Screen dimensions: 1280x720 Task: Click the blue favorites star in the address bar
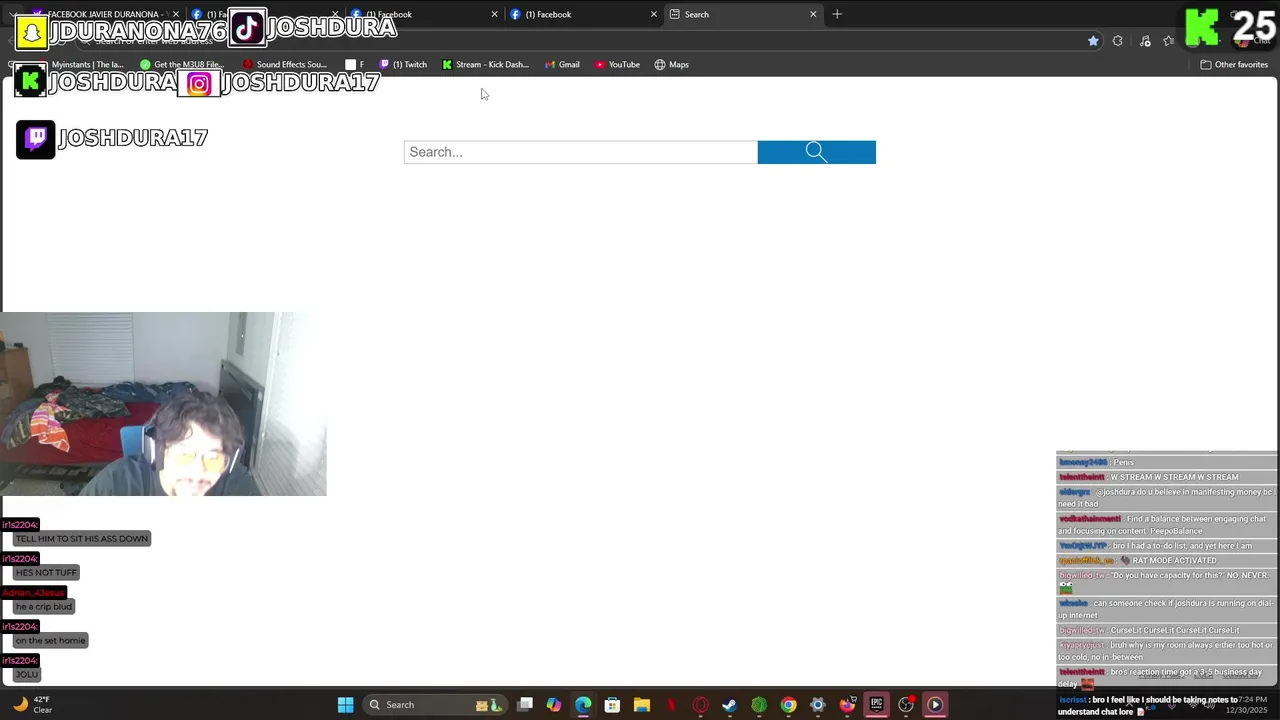pyautogui.click(x=1093, y=41)
